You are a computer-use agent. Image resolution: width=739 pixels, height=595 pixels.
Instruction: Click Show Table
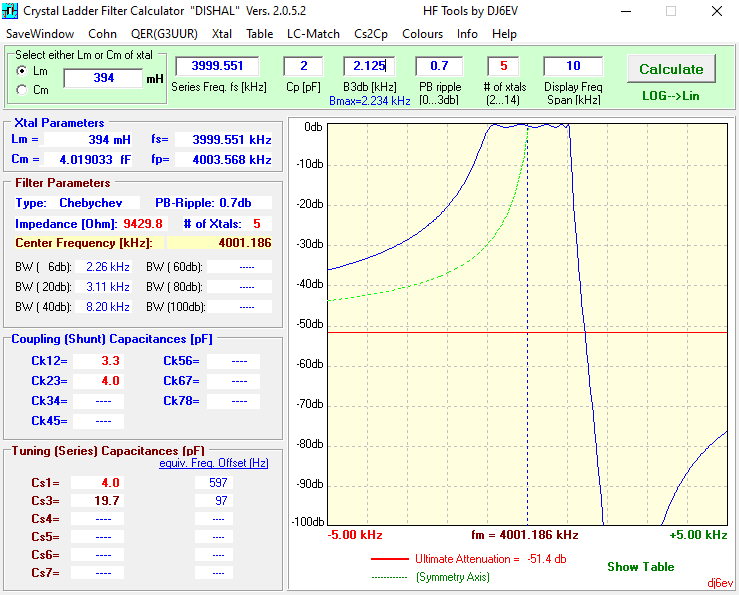tap(640, 567)
